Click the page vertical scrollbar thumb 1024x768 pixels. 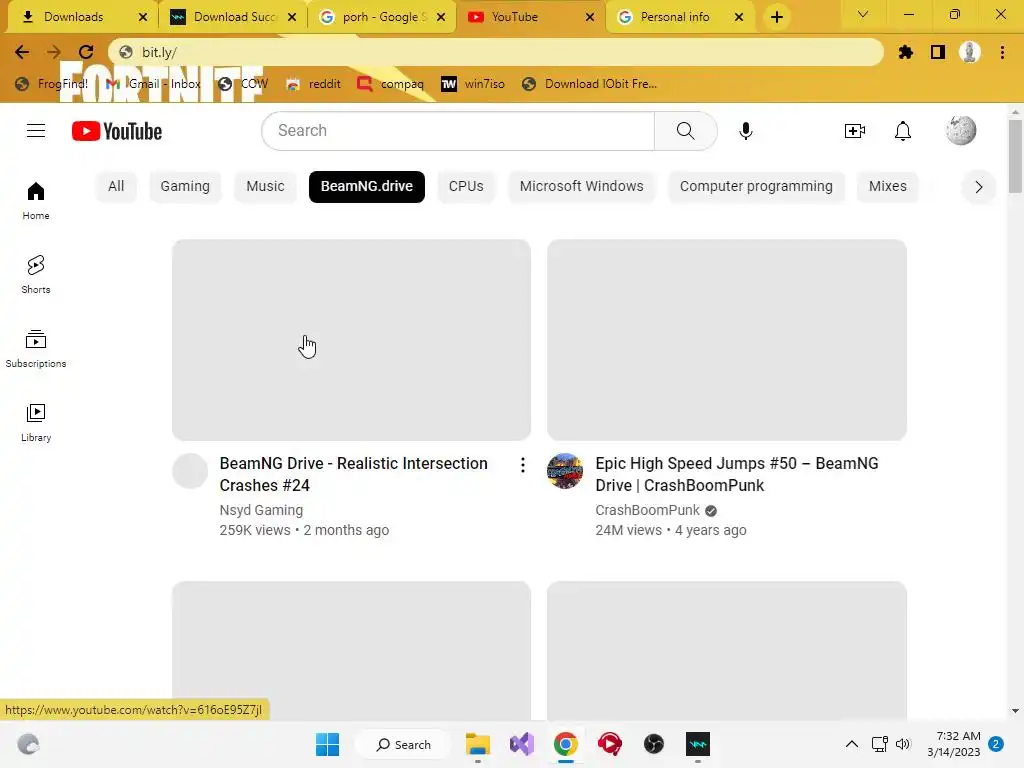[x=1015, y=157]
